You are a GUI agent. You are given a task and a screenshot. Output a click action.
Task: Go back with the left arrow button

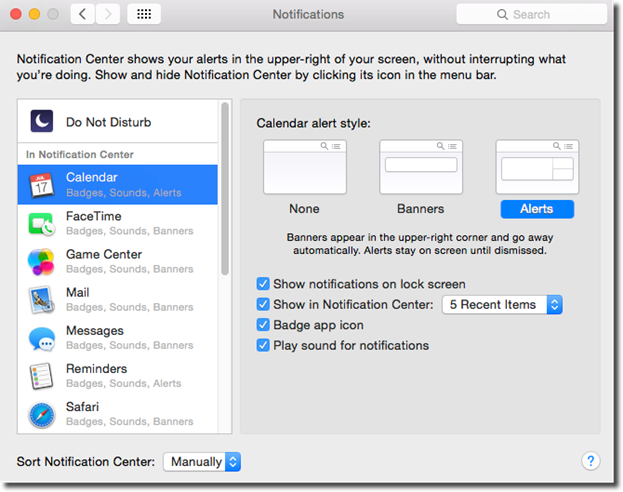pos(83,14)
